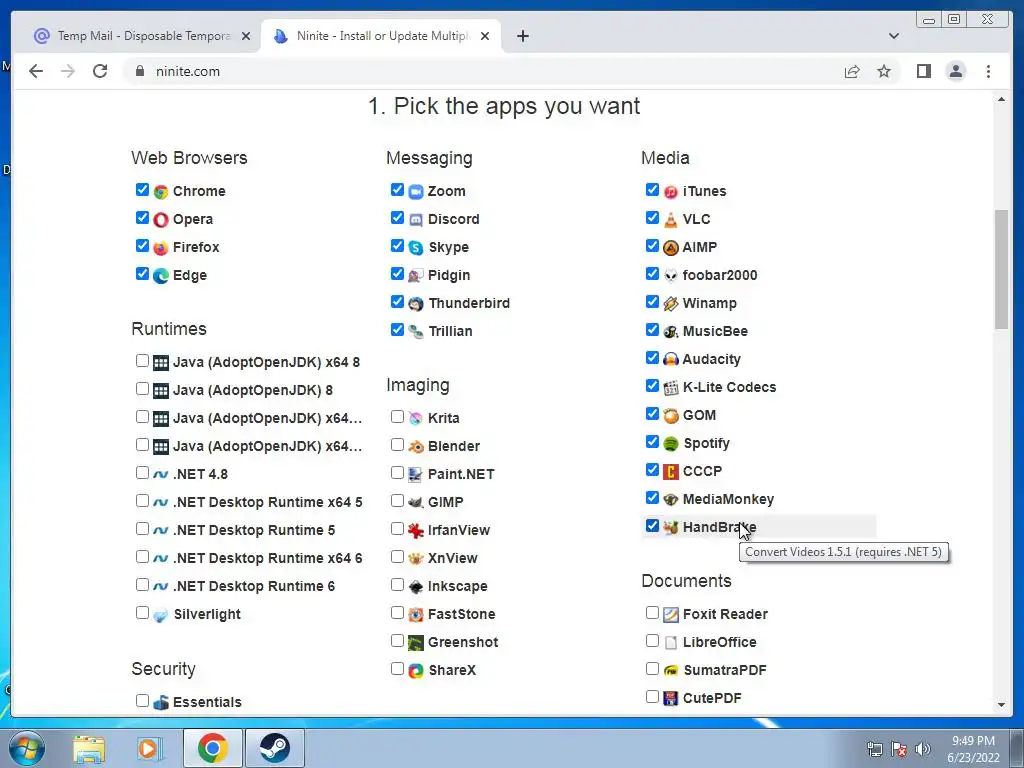The image size is (1024, 768).
Task: Close the Ninite tab
Action: pos(485,36)
